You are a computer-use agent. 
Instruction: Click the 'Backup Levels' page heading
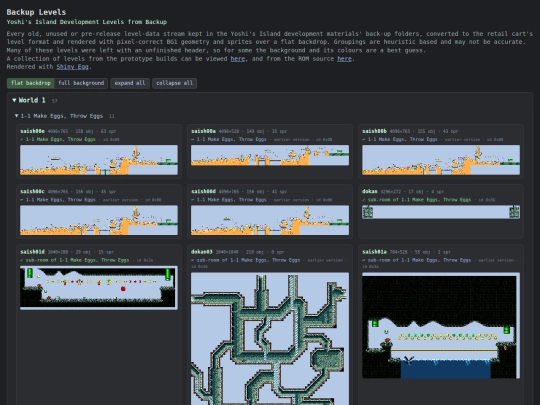[x=36, y=12]
